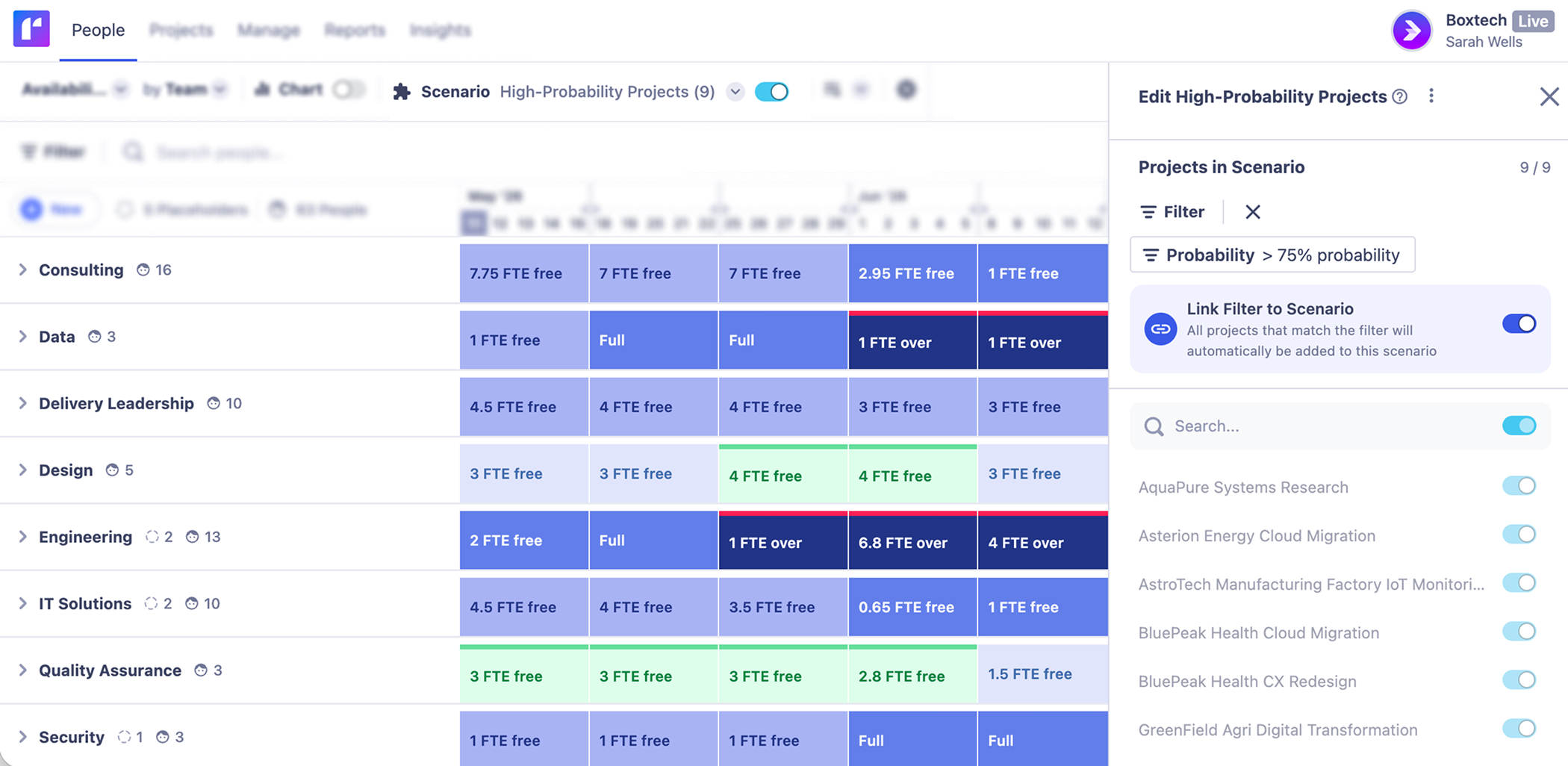Toggle the Chart switch on
Image resolution: width=1568 pixels, height=766 pixels.
(x=348, y=90)
